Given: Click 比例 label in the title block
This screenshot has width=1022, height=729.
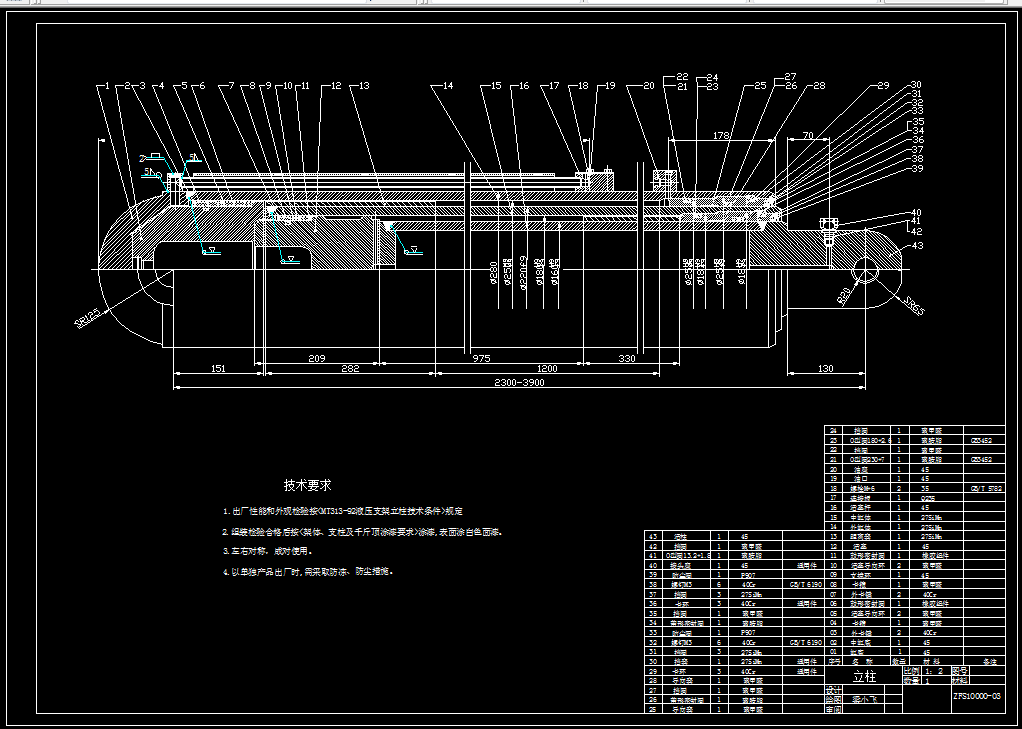Looking at the screenshot, I should click(x=912, y=670).
